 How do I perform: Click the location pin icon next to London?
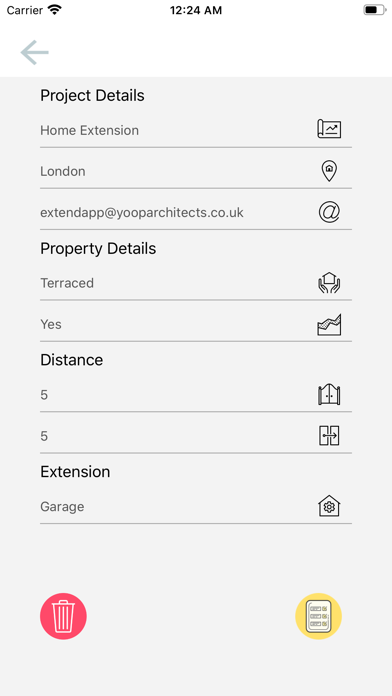pos(329,171)
